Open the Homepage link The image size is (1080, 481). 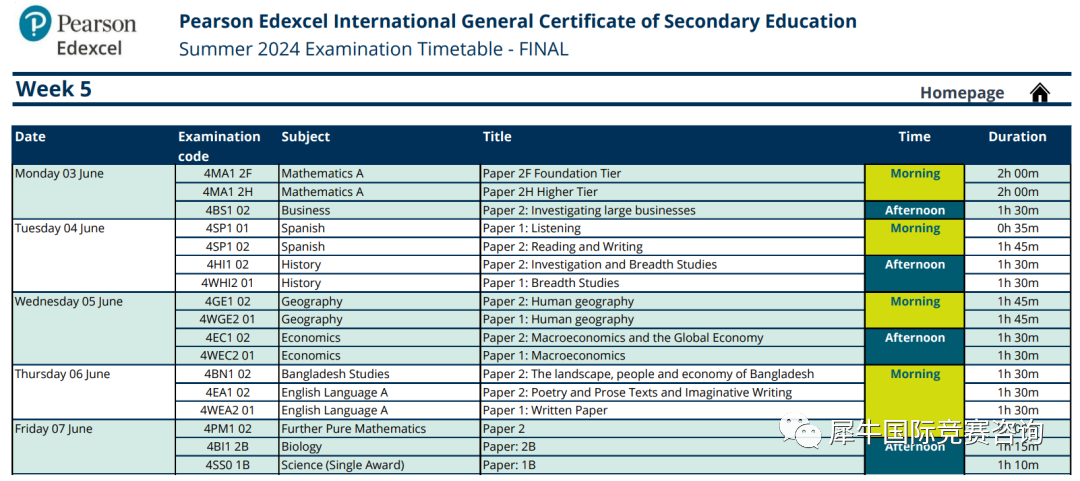tap(962, 93)
